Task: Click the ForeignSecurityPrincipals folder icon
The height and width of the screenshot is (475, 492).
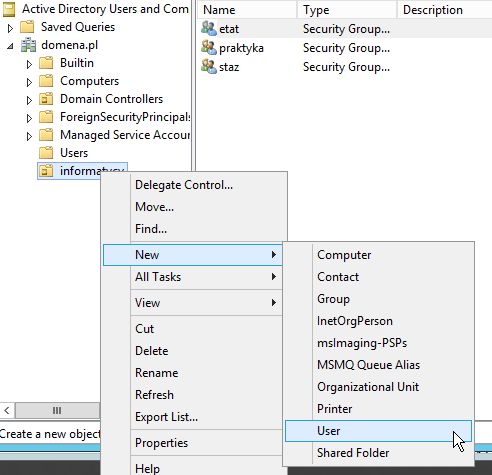Action: (46, 117)
